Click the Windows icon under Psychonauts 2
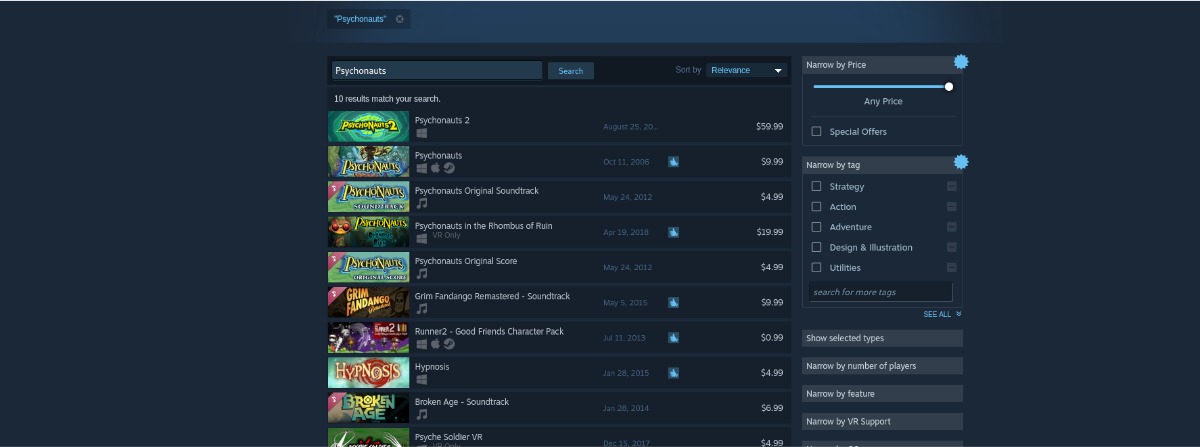Viewport: 1200px width, 447px height. point(422,133)
